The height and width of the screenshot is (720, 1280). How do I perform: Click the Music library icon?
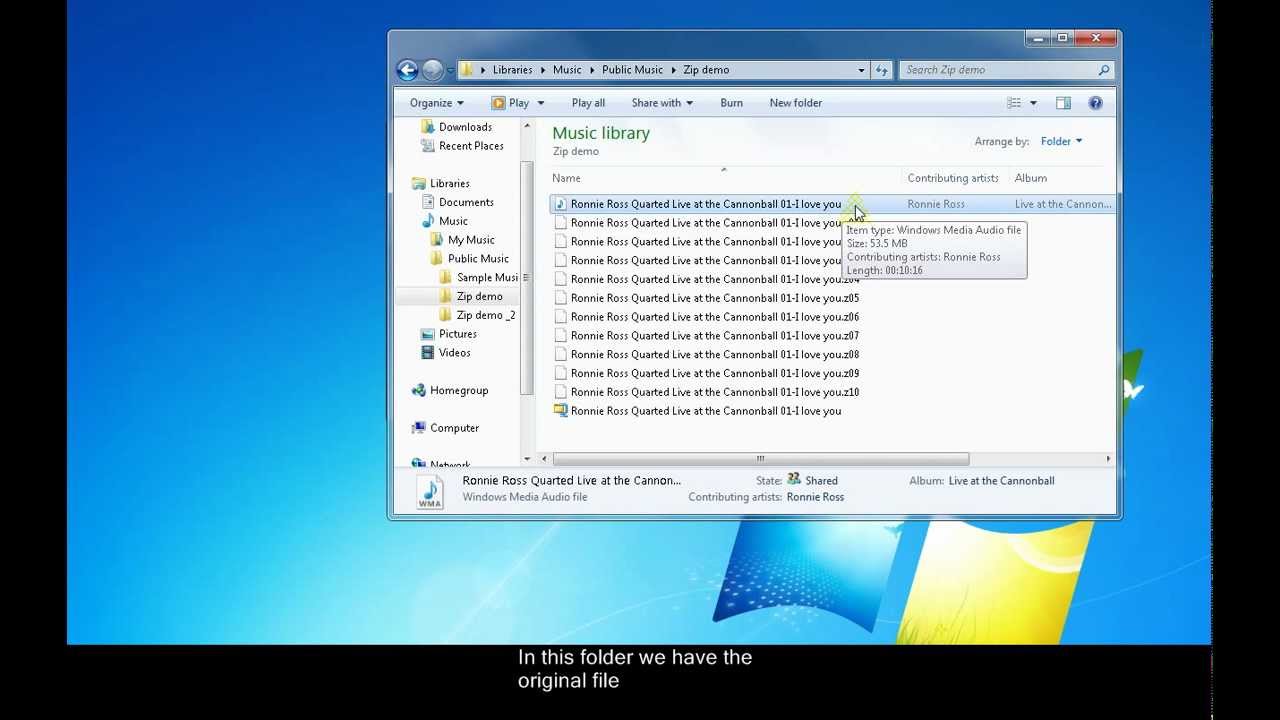click(x=428, y=221)
